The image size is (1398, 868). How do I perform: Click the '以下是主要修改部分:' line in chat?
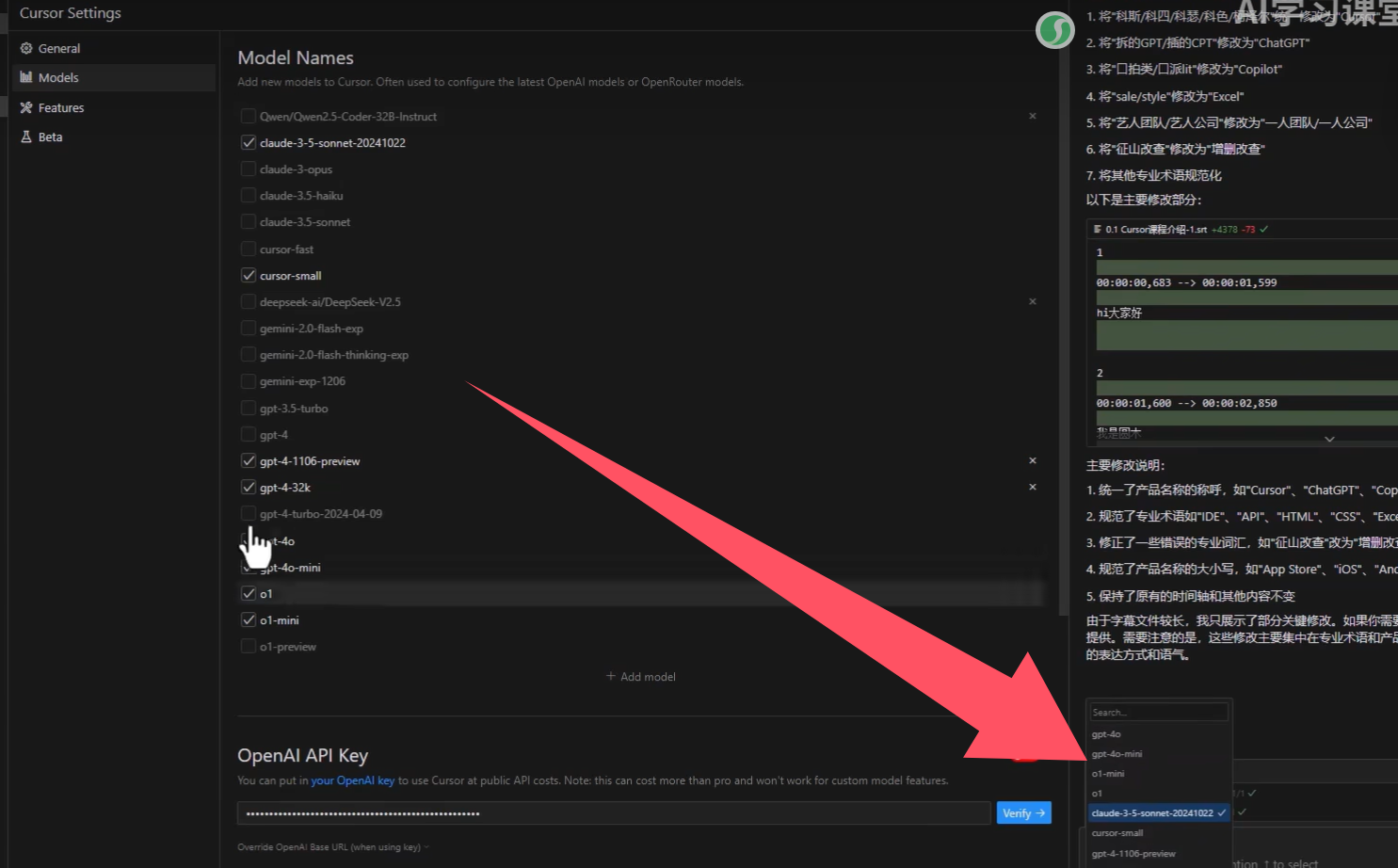click(x=1144, y=200)
